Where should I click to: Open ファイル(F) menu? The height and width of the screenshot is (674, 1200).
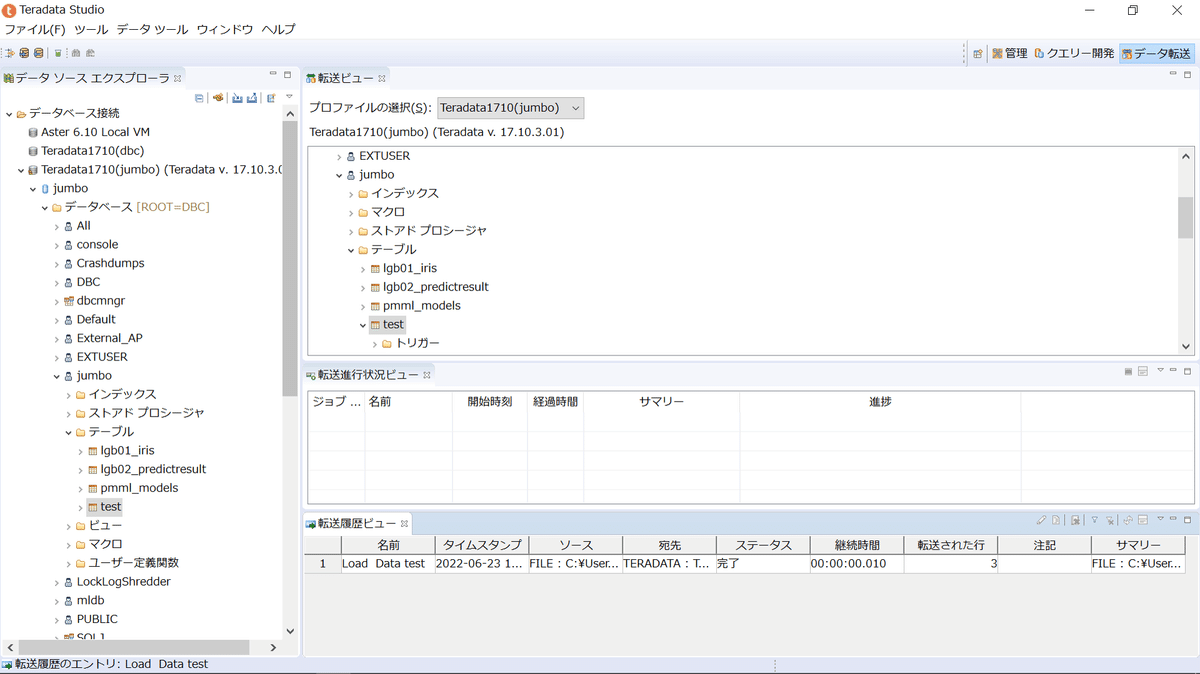[35, 30]
